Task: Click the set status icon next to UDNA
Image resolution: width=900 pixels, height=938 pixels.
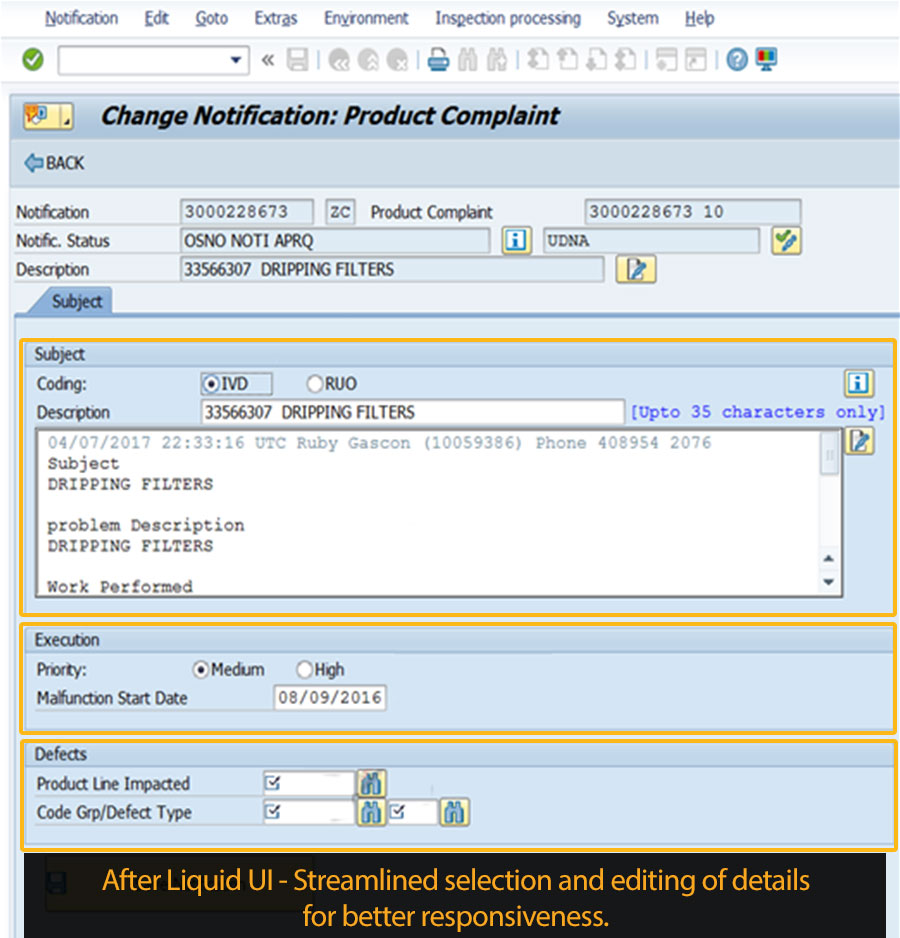Action: (786, 241)
